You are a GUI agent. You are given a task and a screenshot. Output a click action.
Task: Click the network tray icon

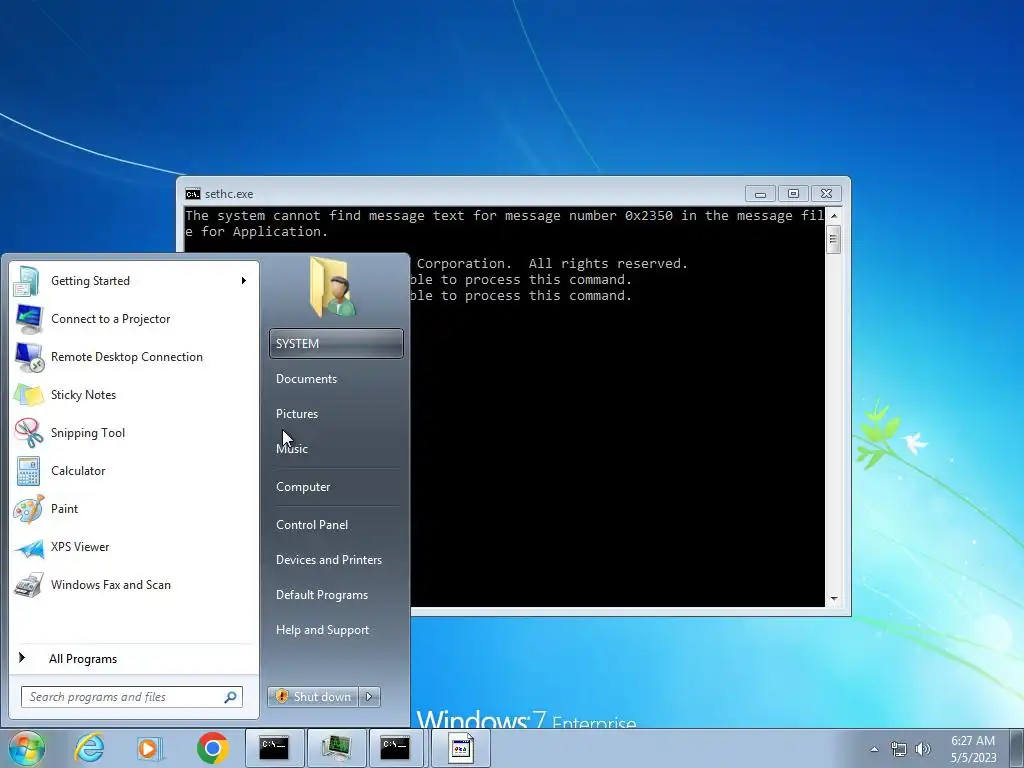coord(899,749)
